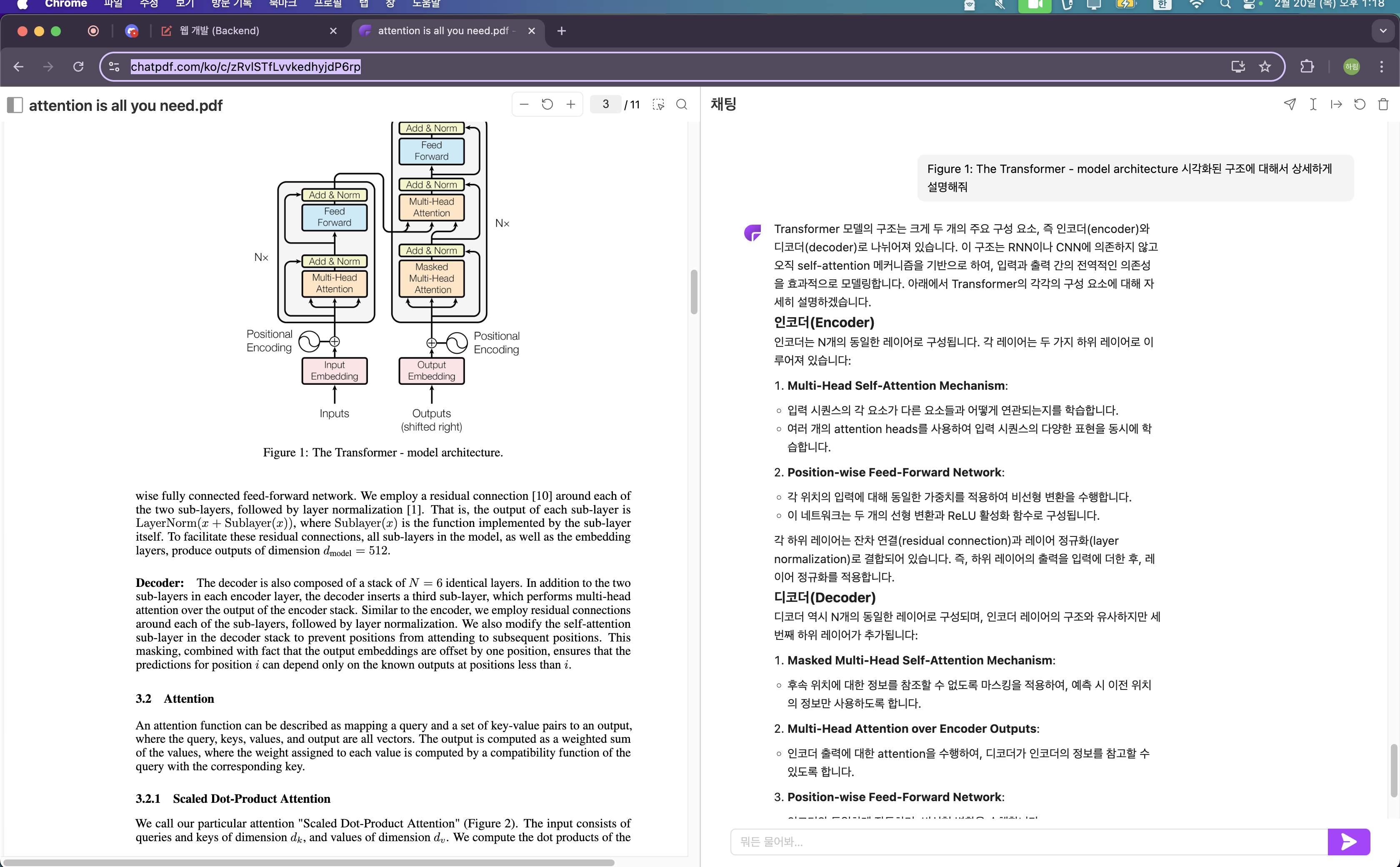This screenshot has width=1400, height=867.
Task: Click the share chat paper-plane icon
Action: click(x=1290, y=104)
